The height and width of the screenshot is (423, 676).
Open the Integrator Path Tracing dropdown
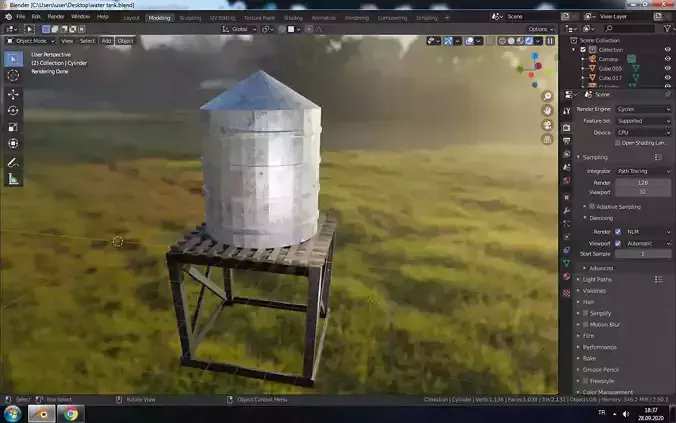(x=643, y=171)
